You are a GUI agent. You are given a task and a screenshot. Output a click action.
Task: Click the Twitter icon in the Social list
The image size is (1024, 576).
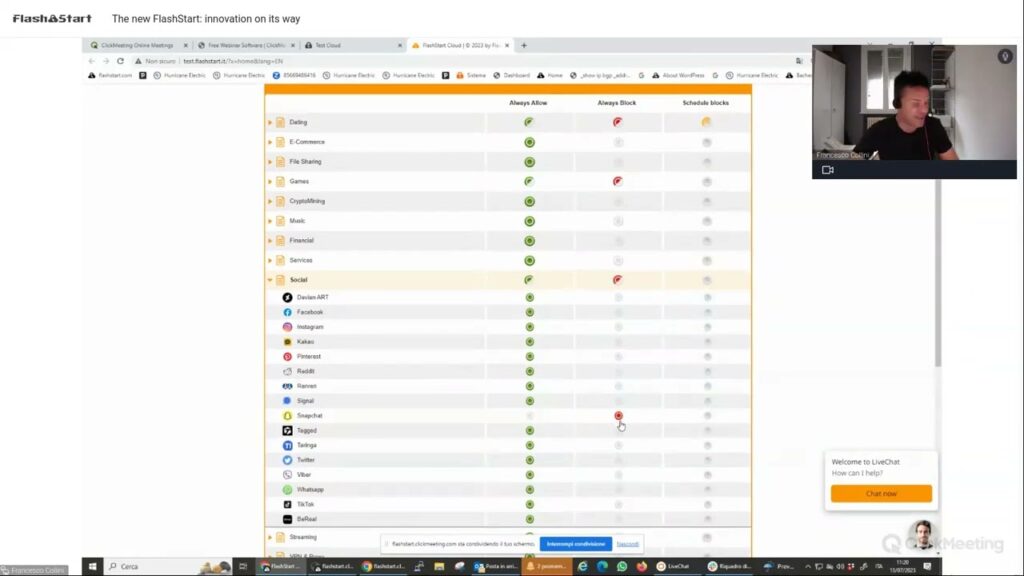[x=287, y=460]
